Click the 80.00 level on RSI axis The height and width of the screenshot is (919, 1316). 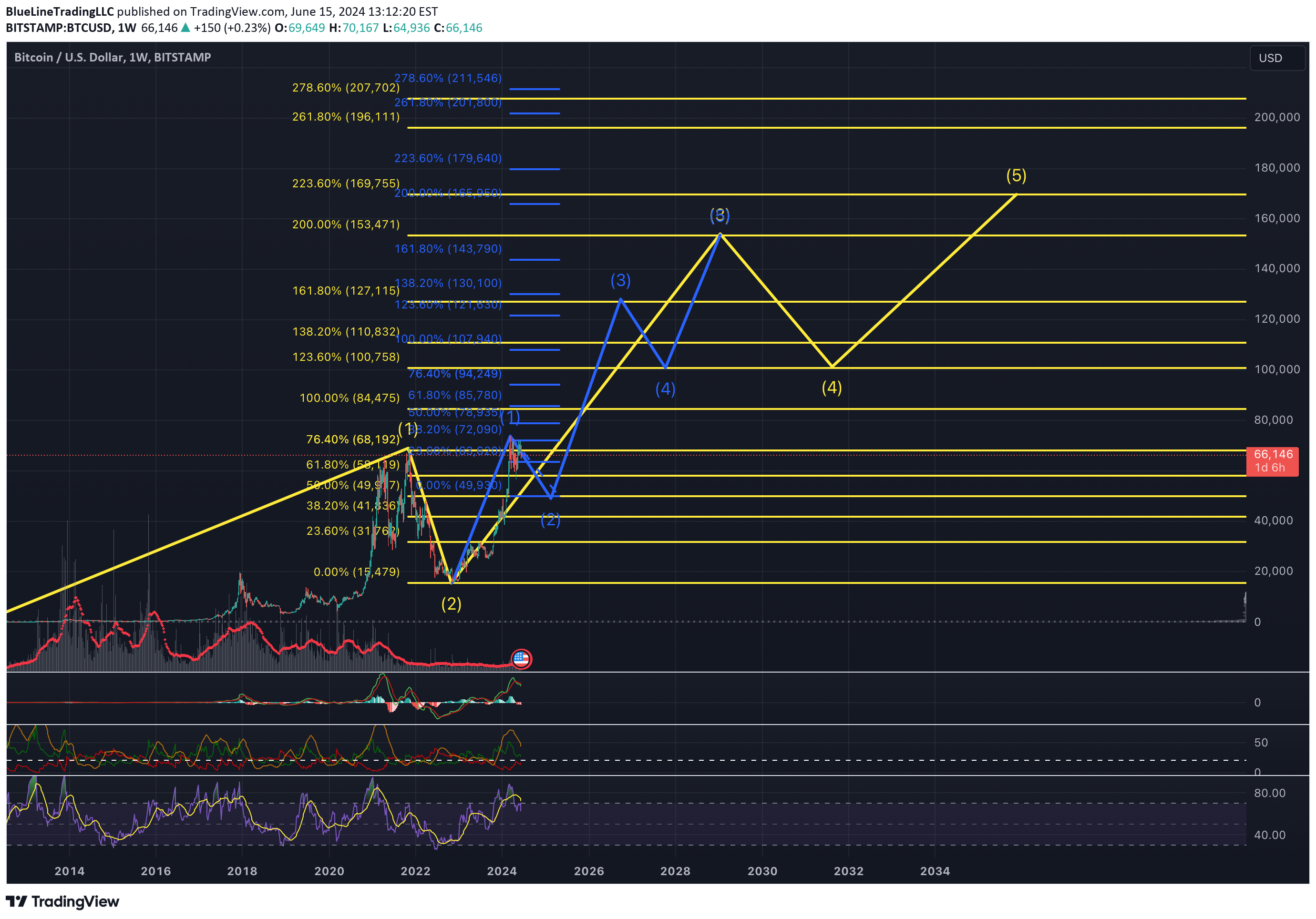(1270, 794)
